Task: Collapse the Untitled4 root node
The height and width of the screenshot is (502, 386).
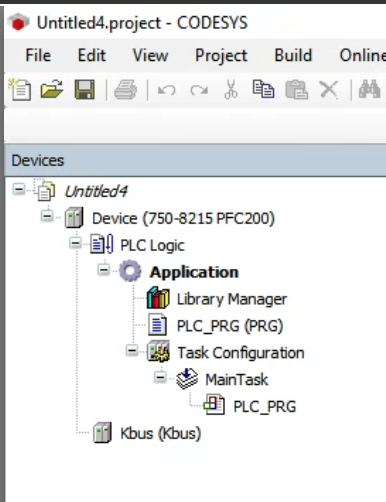Action: tap(19, 190)
